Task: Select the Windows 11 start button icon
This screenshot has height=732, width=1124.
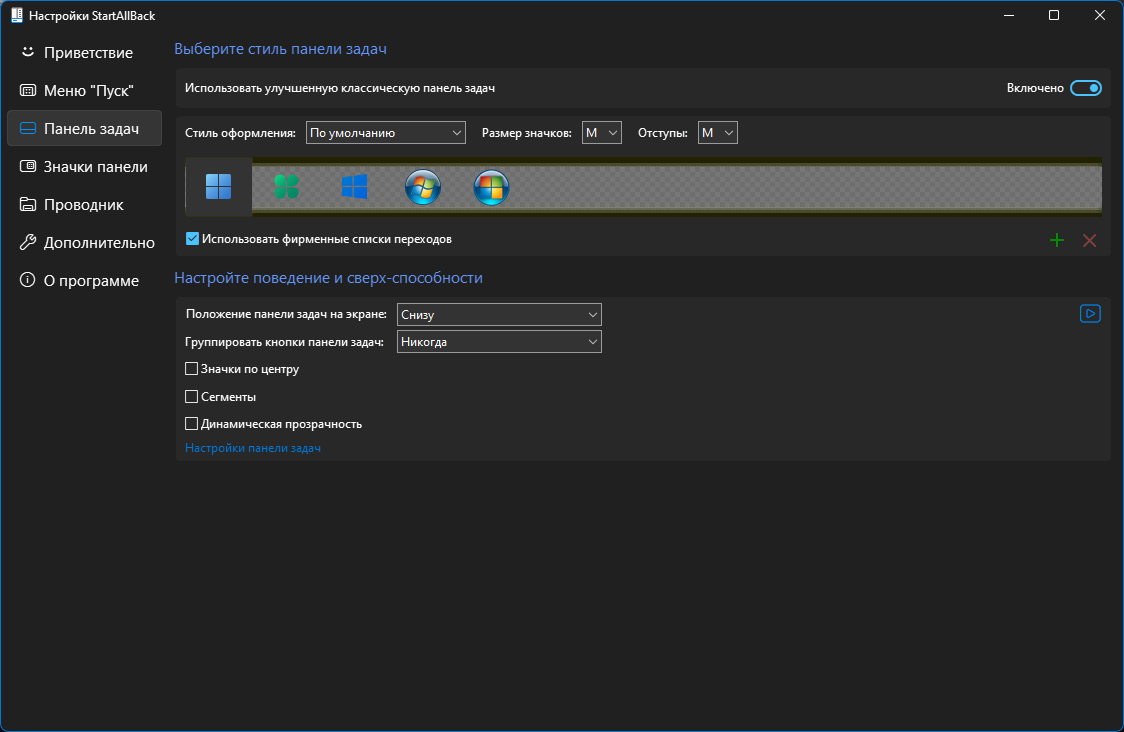Action: coord(219,186)
